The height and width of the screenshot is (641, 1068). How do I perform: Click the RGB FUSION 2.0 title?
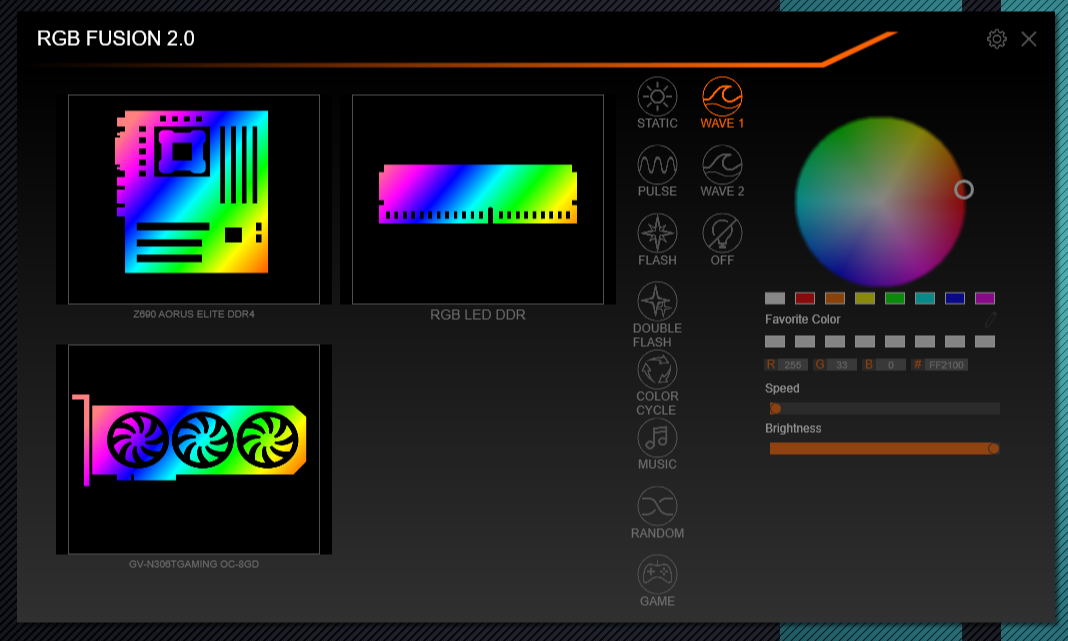point(116,39)
